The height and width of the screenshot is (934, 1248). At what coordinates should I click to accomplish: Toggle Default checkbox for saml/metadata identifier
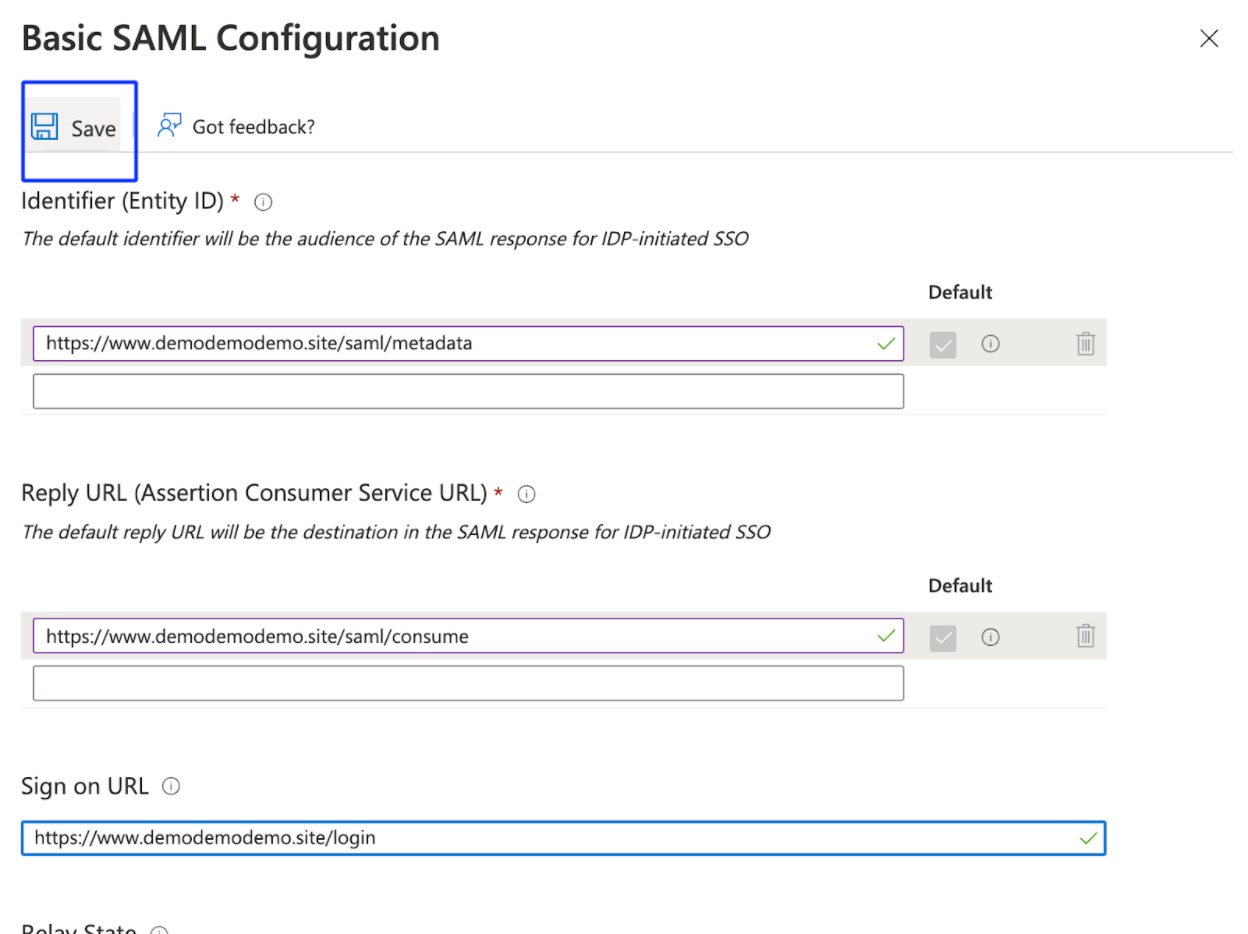[x=943, y=344]
